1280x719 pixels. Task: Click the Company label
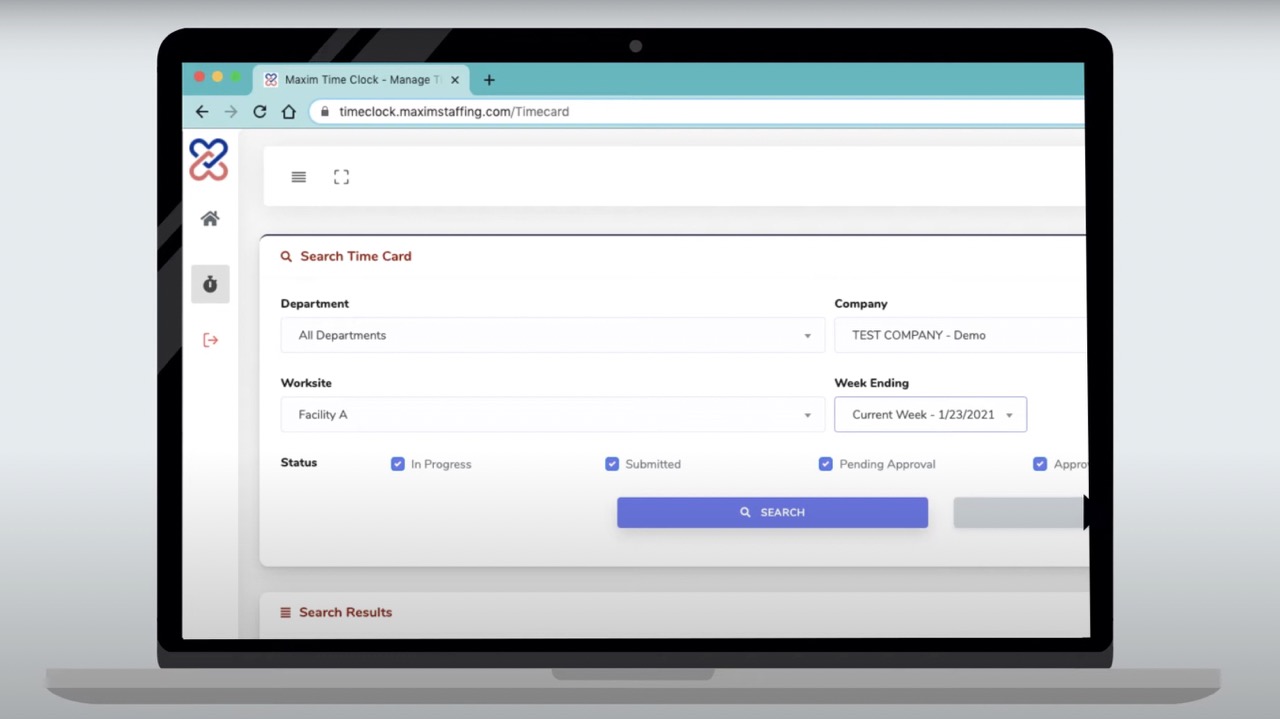click(x=861, y=304)
